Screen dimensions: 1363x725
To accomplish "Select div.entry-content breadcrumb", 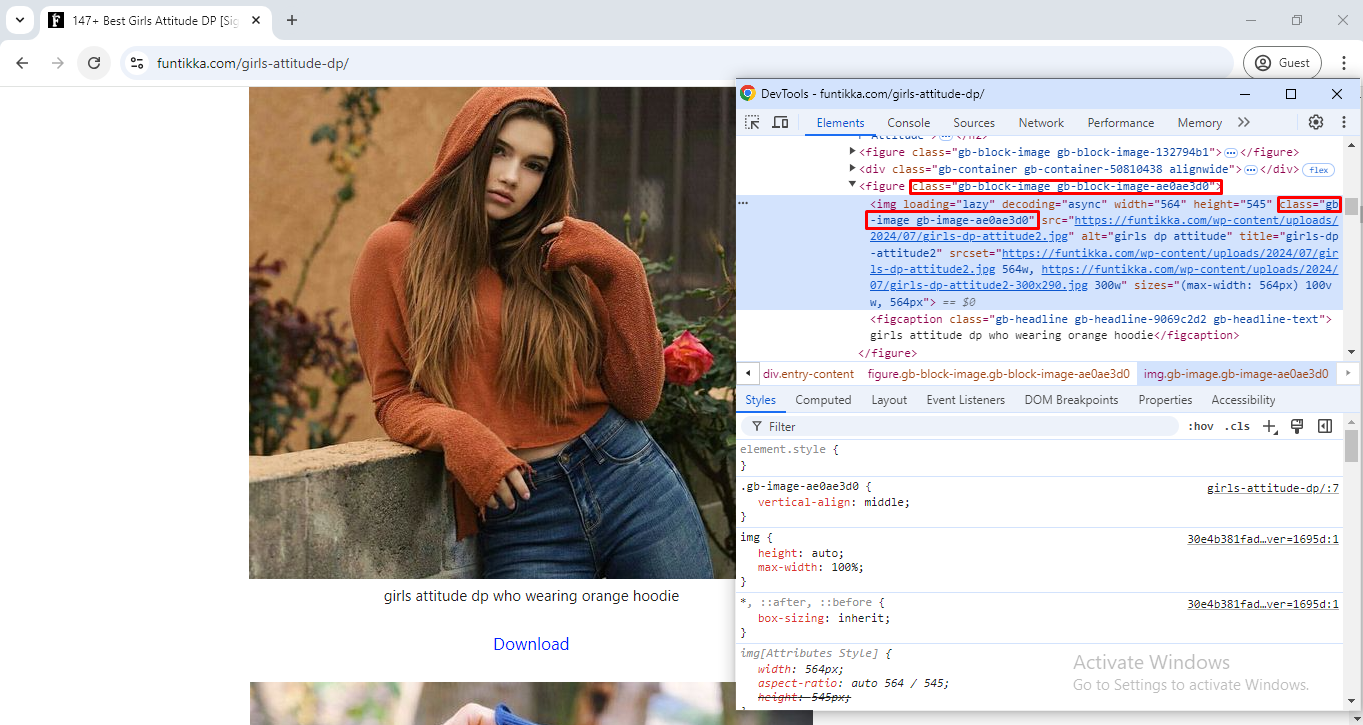I will [808, 374].
